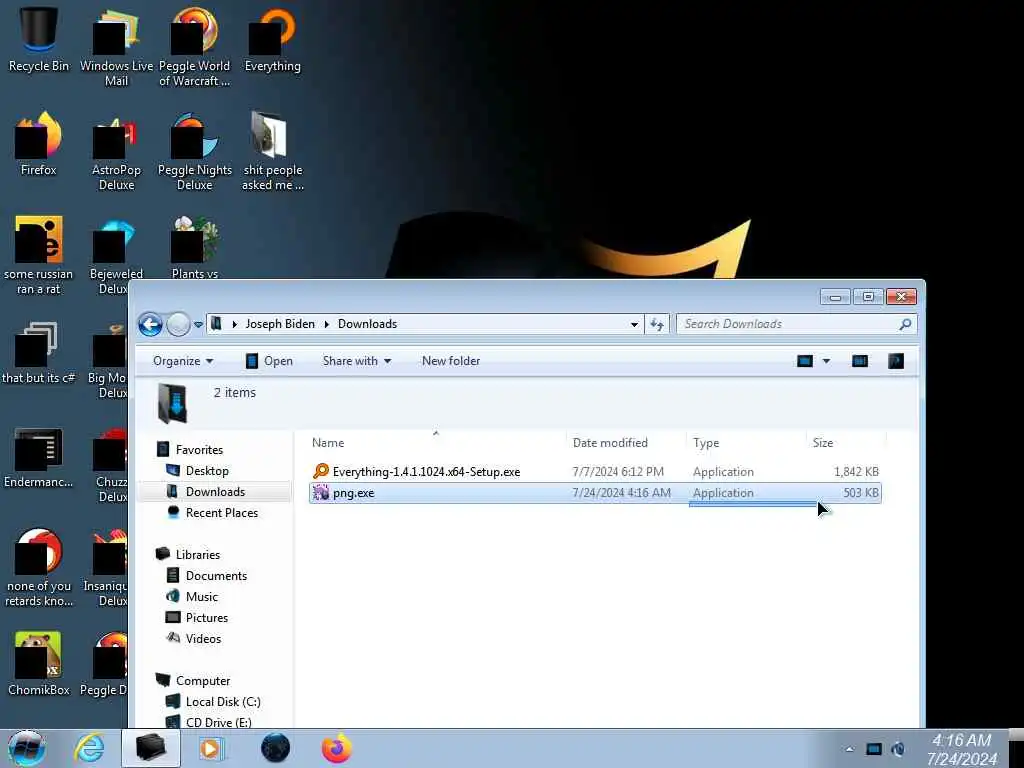The image size is (1024, 768).
Task: Sort by the Size column header
Action: 846,443
